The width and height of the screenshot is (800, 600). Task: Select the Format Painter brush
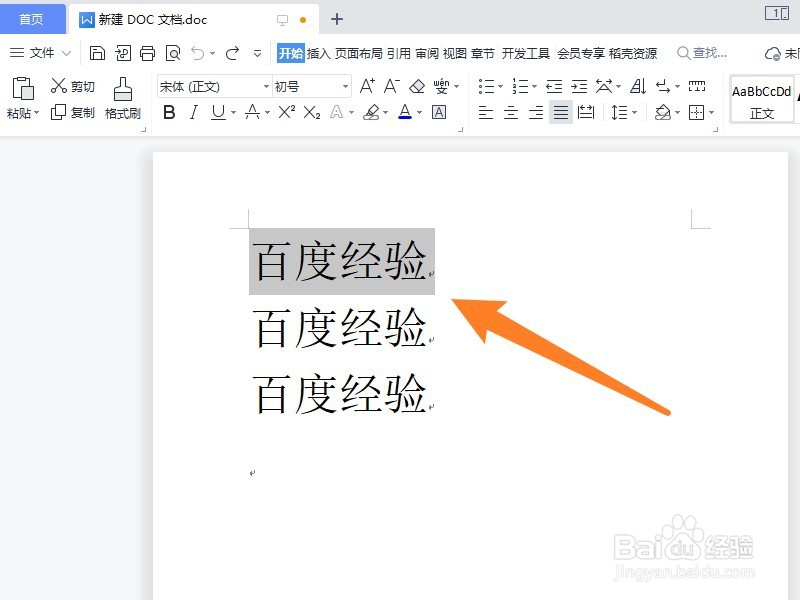pos(122,99)
